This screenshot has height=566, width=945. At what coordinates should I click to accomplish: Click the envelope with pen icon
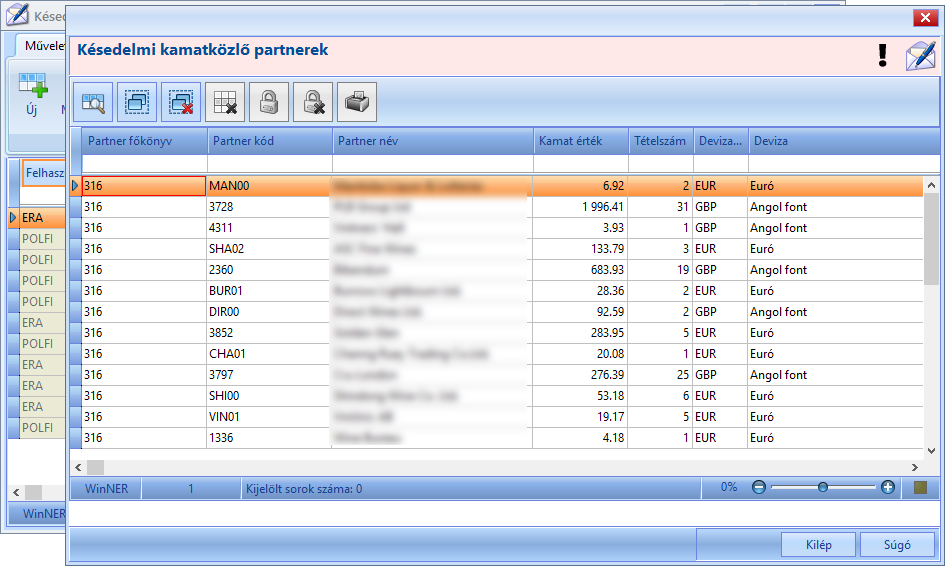(x=921, y=55)
